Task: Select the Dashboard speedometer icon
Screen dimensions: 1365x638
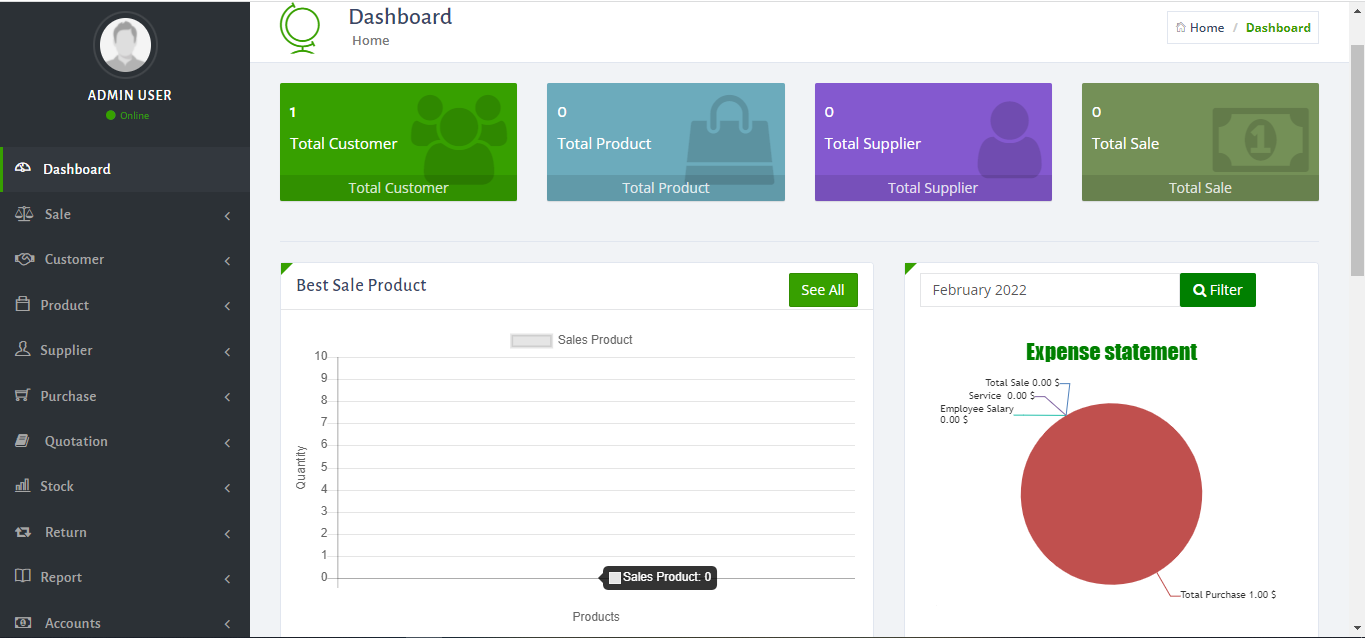Action: pyautogui.click(x=22, y=169)
